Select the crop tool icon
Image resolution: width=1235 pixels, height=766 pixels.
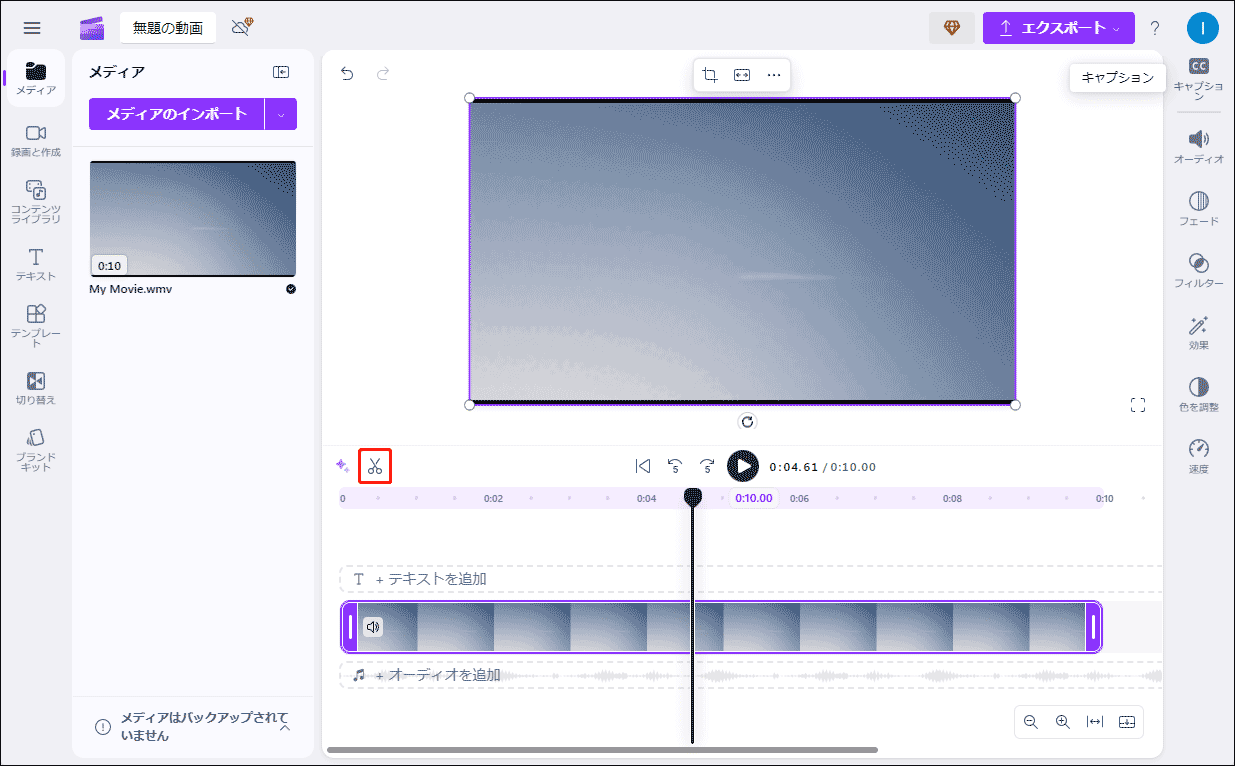coord(710,75)
